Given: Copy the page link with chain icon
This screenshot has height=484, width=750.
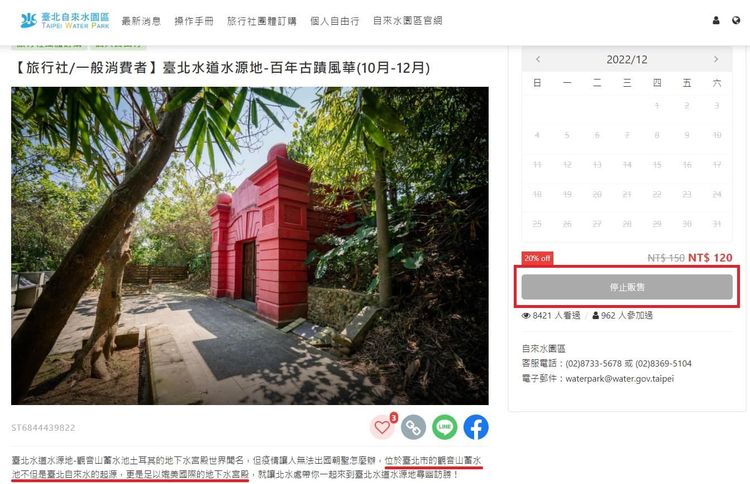Looking at the screenshot, I should pos(413,427).
